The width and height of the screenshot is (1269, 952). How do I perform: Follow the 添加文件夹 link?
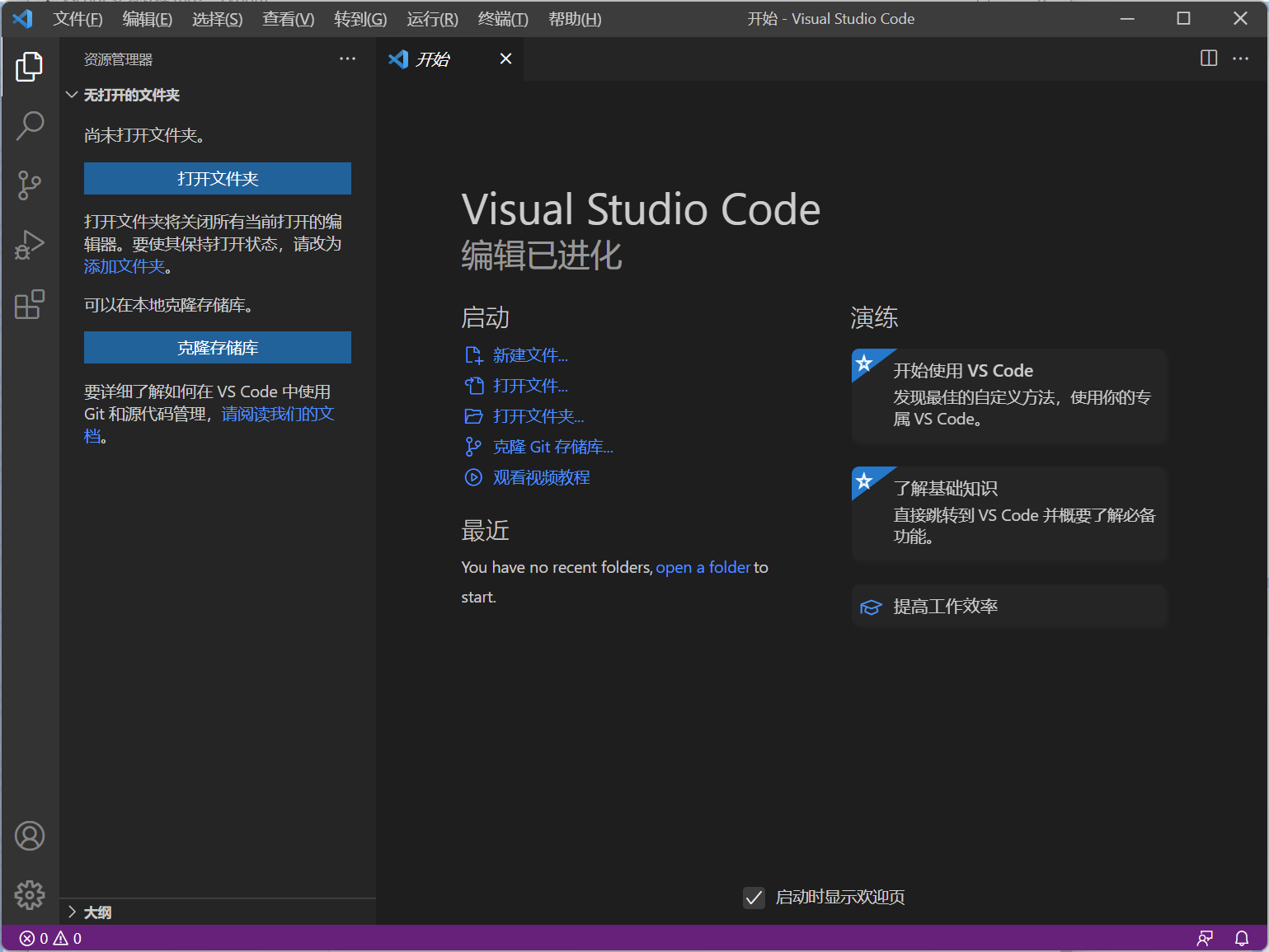125,266
